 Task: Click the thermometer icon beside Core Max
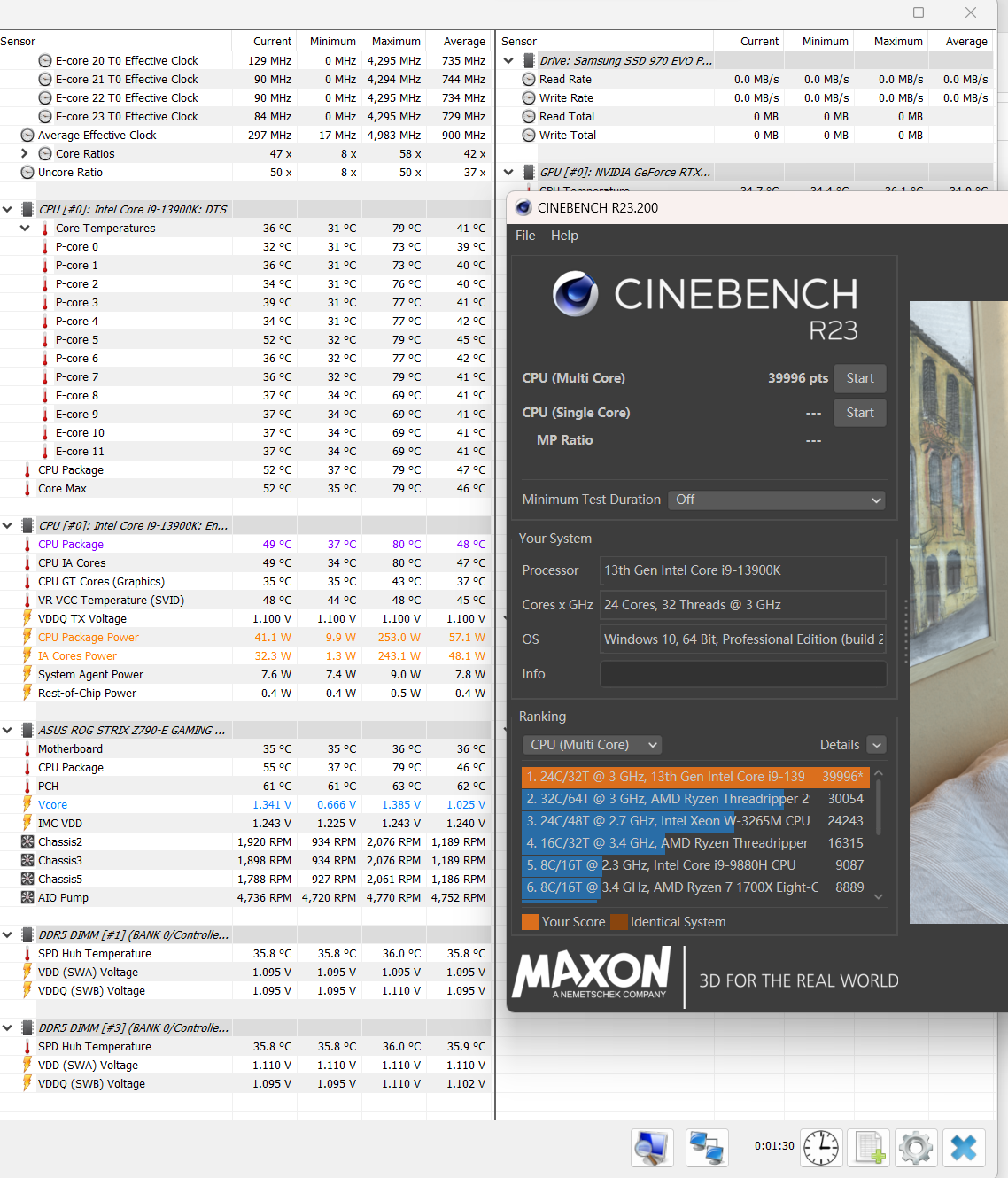(27, 489)
